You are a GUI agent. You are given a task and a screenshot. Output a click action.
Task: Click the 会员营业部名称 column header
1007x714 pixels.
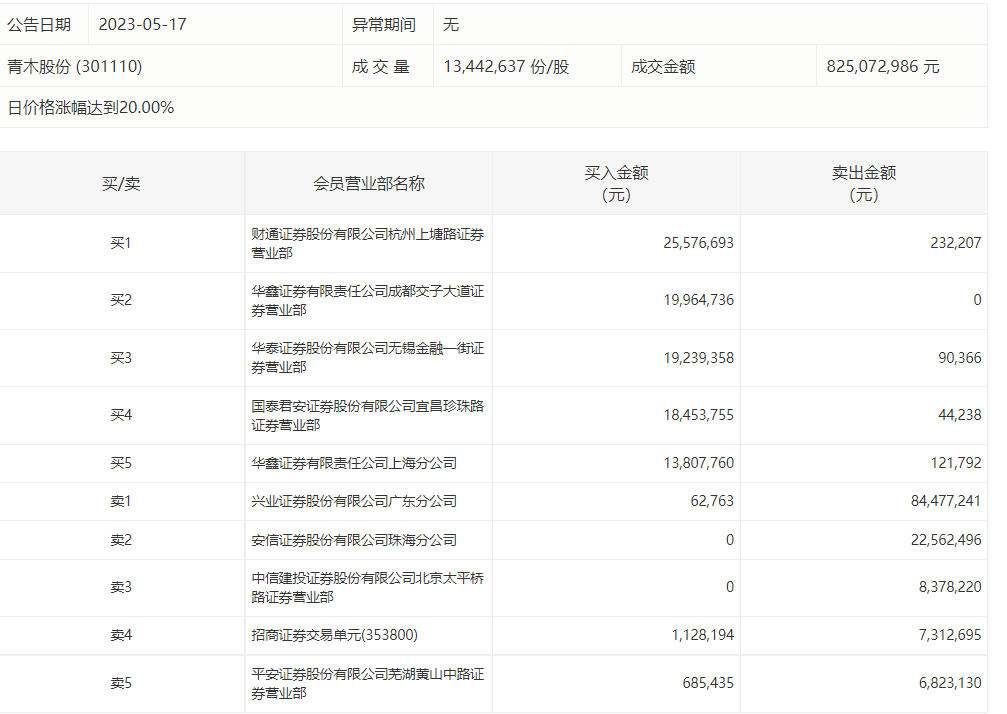(369, 184)
